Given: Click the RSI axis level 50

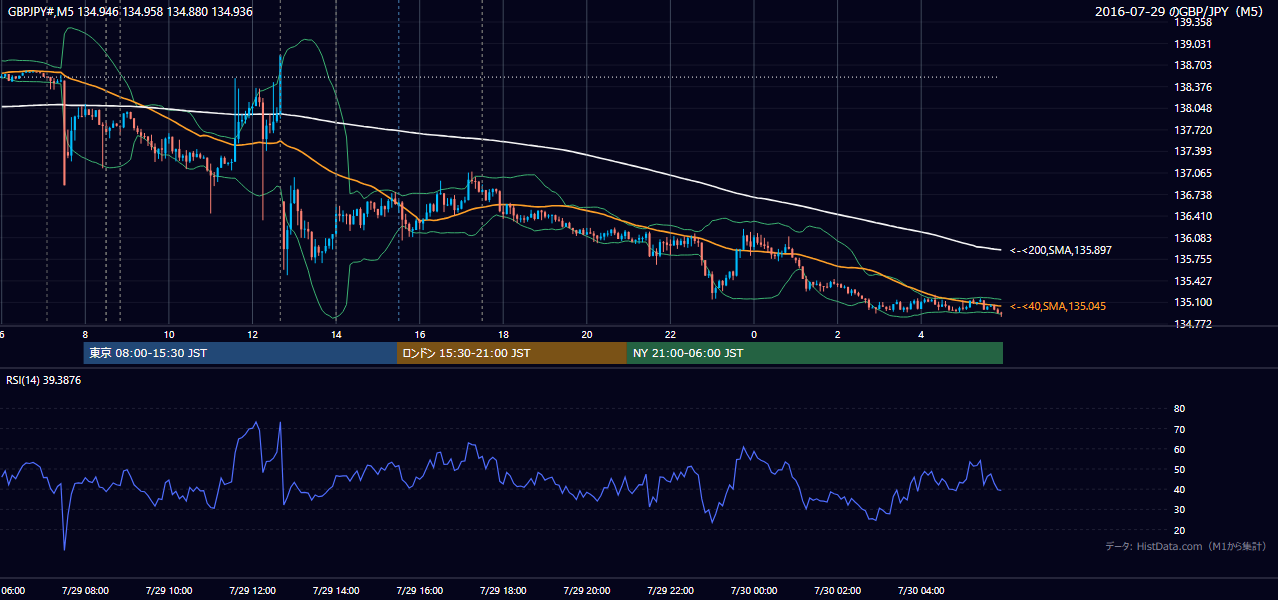Looking at the screenshot, I should 1180,469.
